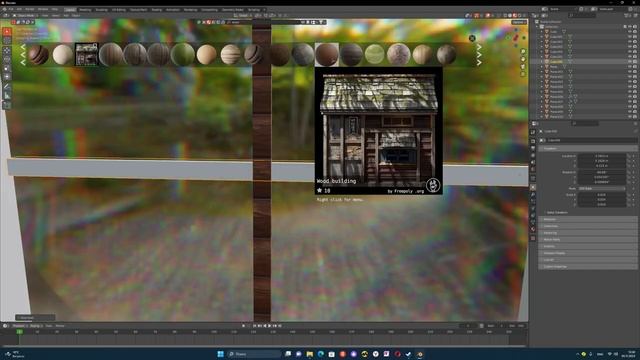Viewport: 640px width, 360px height.
Task: Click the Scale Z value field
Action: point(602,204)
